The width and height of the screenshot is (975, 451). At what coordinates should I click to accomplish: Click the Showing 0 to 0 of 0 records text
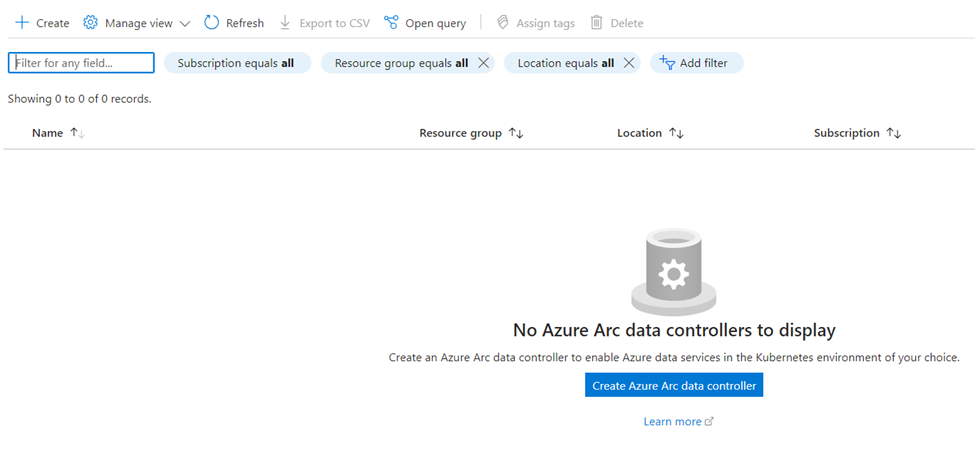click(x=80, y=99)
